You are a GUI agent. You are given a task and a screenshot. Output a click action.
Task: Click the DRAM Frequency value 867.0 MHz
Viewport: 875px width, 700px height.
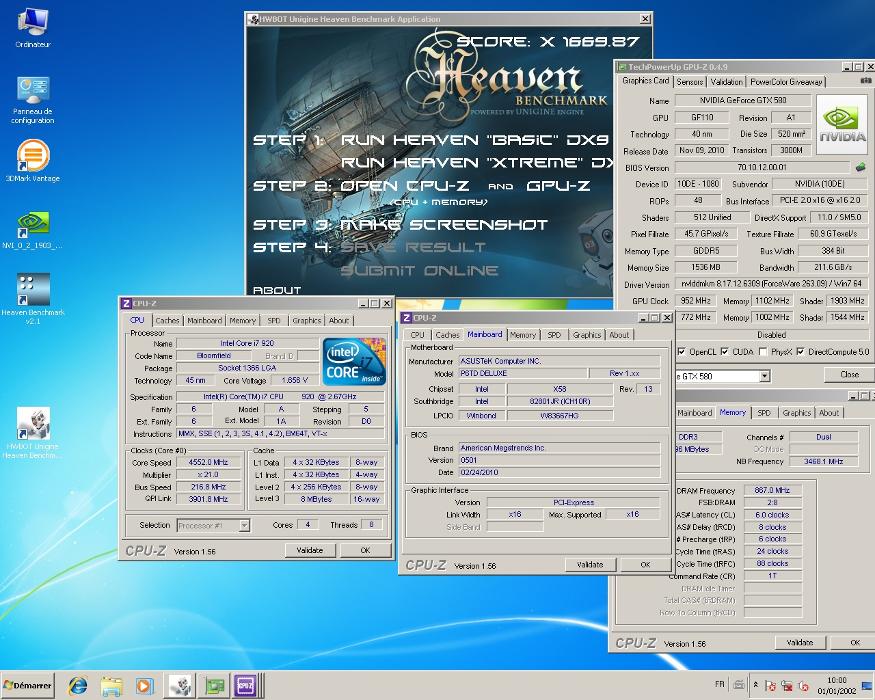click(772, 490)
